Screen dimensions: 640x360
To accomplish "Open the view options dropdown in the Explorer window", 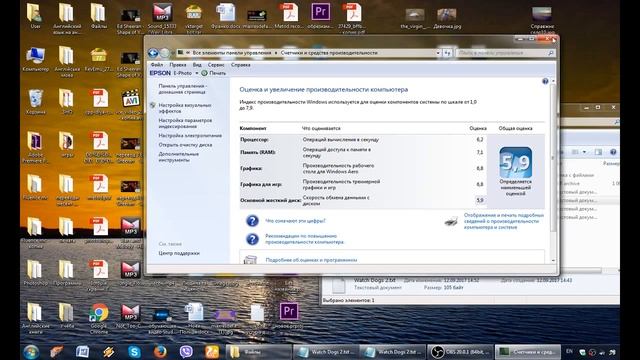I will [x=584, y=152].
